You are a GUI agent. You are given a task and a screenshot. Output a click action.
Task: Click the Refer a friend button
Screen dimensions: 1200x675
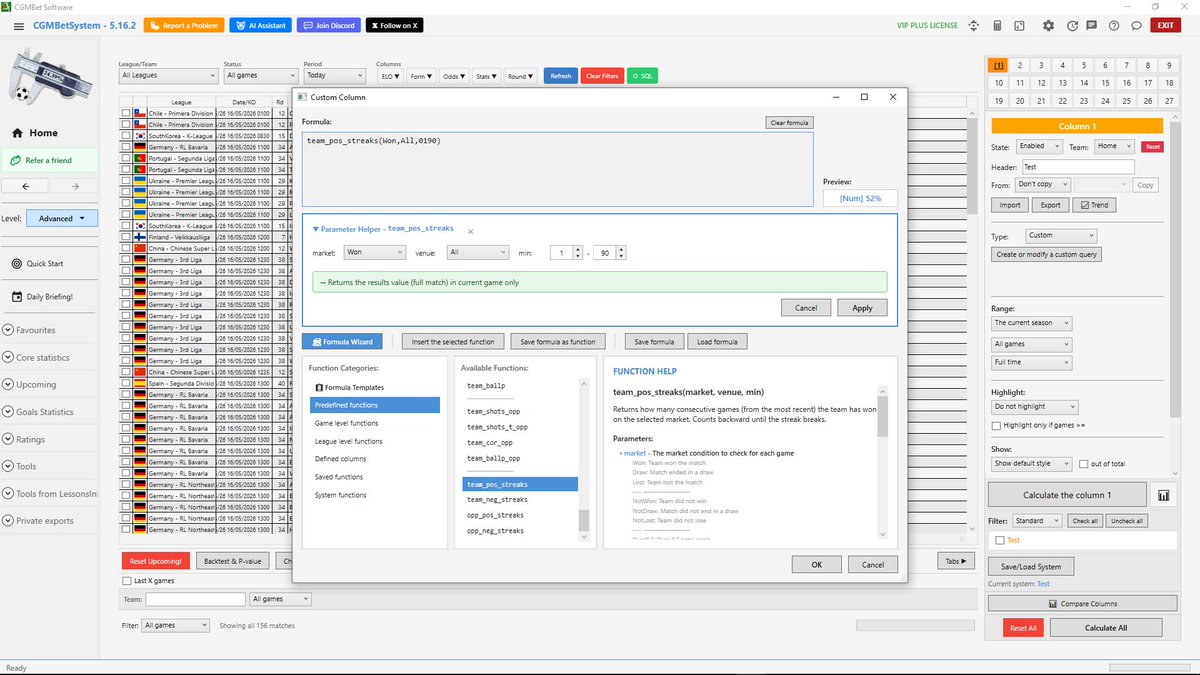[50, 160]
